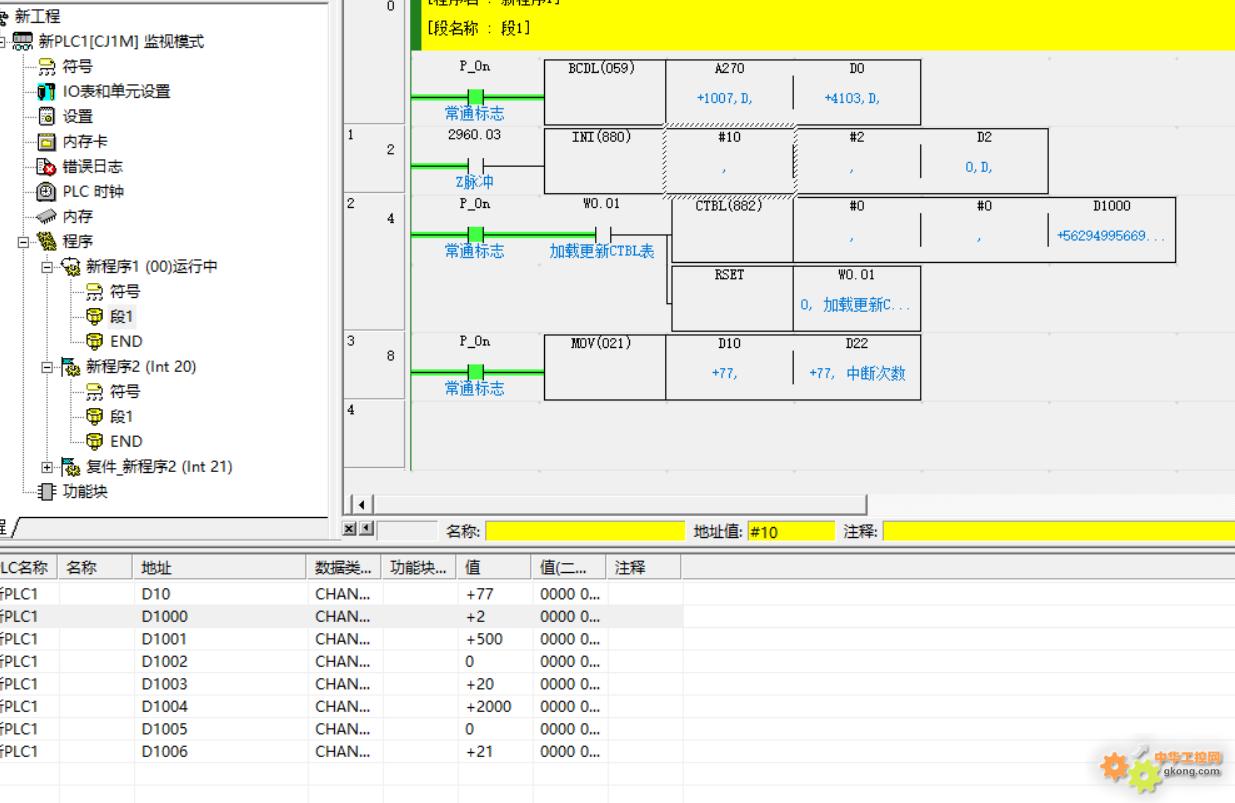Select the D1003 row in watch list
The height and width of the screenshot is (803, 1235).
click(x=164, y=684)
